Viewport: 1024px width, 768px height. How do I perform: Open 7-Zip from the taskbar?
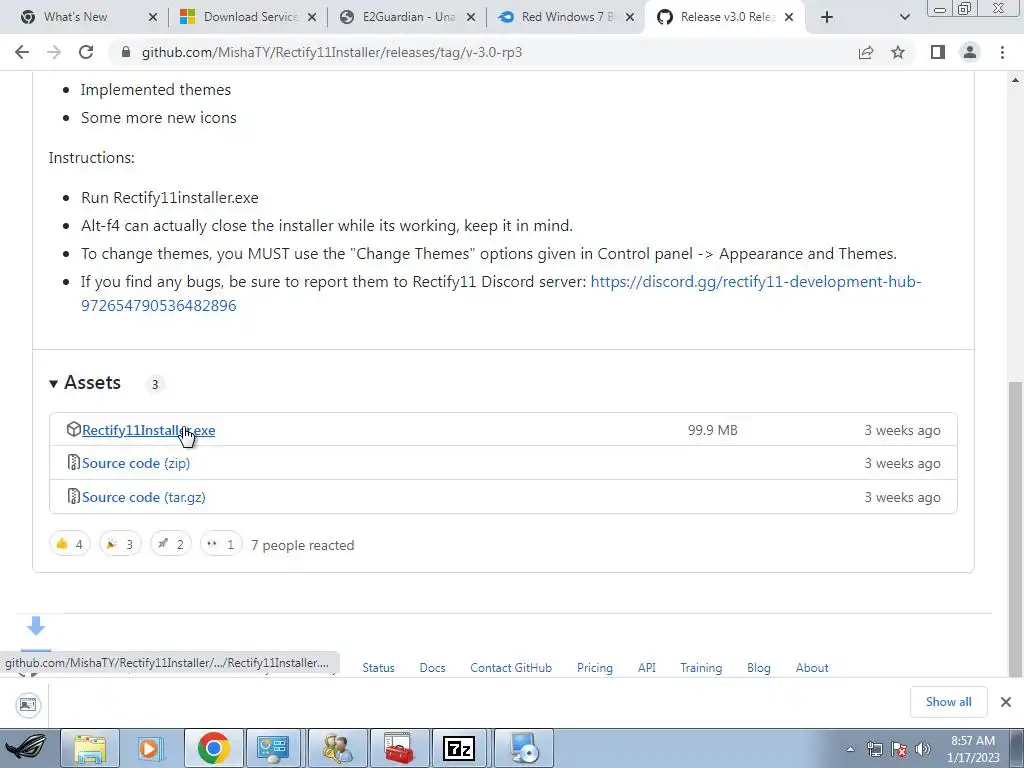coord(458,748)
